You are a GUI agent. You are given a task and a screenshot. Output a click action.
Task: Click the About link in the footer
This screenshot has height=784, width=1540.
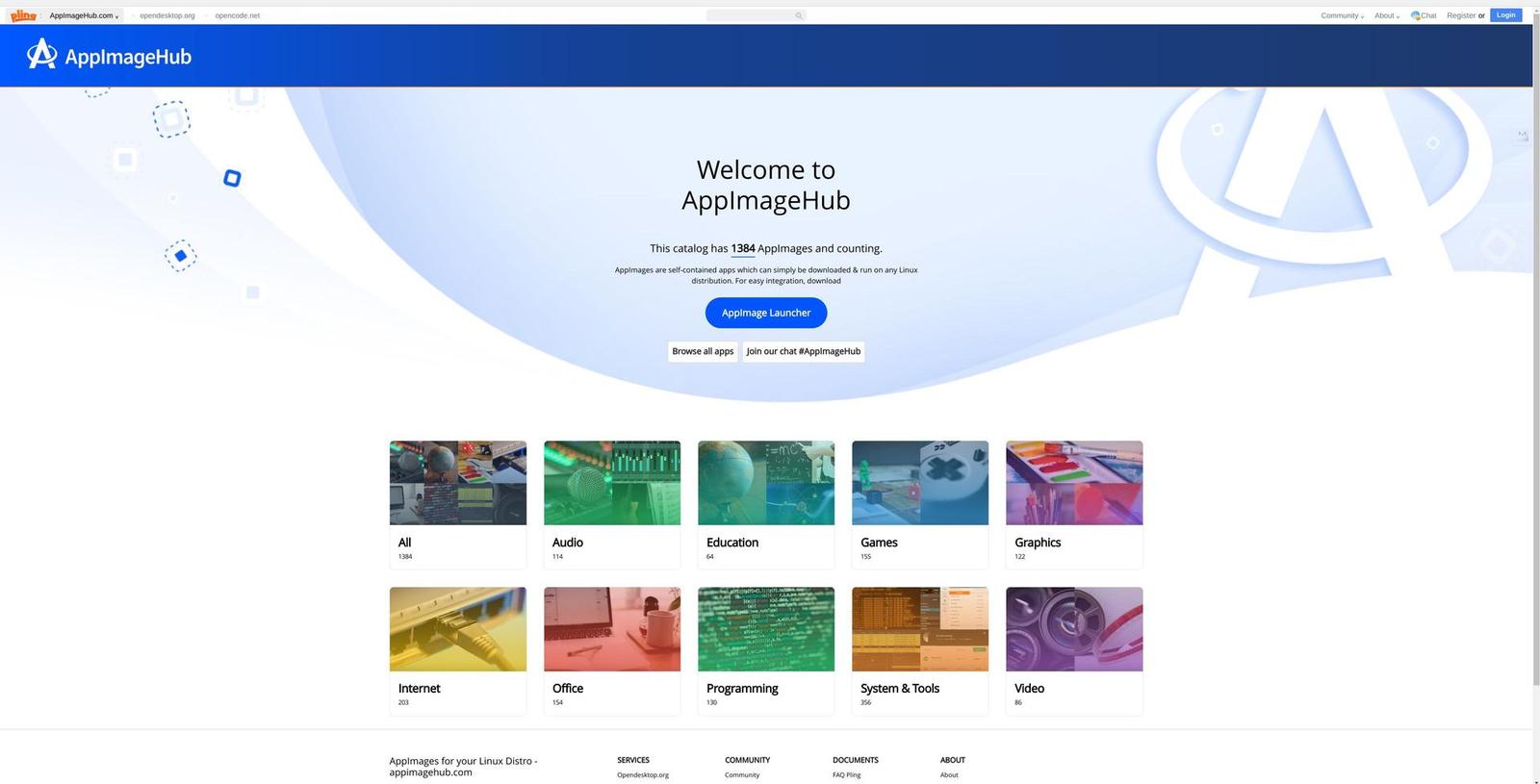949,774
